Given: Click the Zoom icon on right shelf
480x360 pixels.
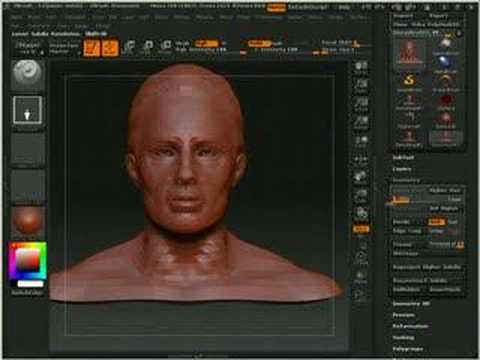Looking at the screenshot, I should [361, 86].
